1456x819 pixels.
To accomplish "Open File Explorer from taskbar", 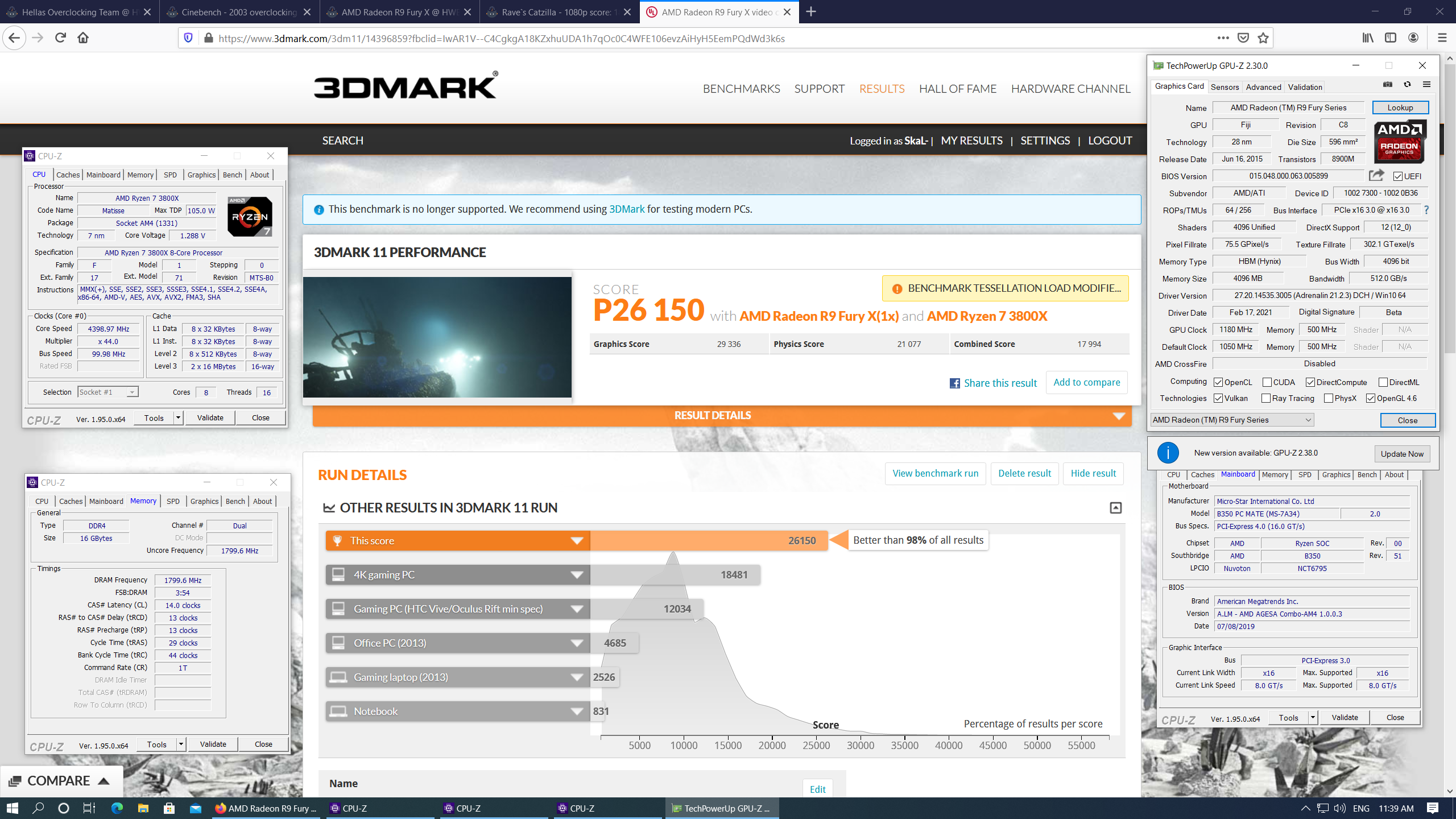I will [143, 808].
